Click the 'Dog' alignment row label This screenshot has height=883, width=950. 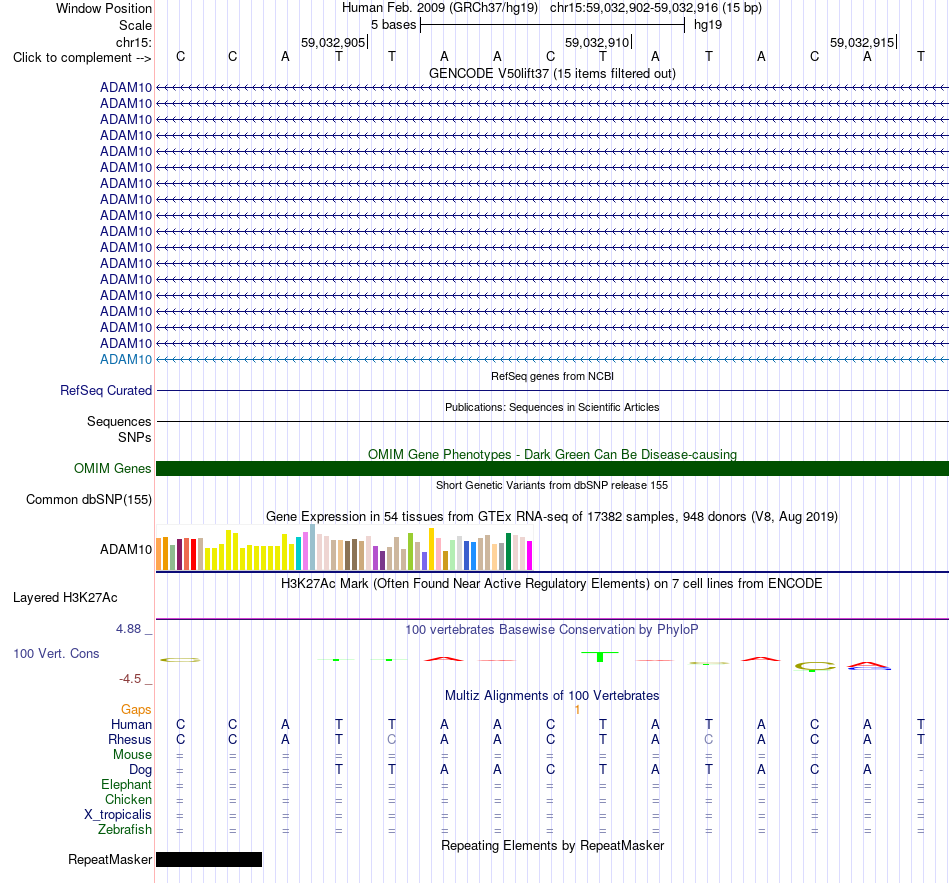coord(141,770)
